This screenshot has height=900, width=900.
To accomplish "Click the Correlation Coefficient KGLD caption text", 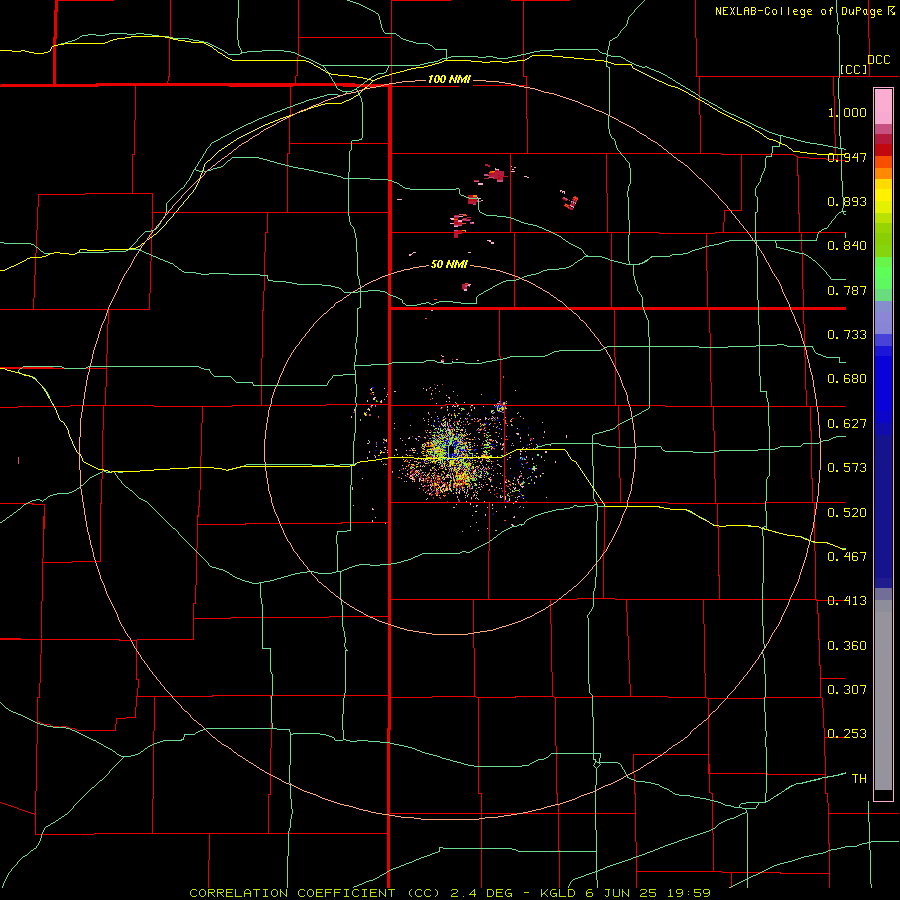I will tap(450, 893).
